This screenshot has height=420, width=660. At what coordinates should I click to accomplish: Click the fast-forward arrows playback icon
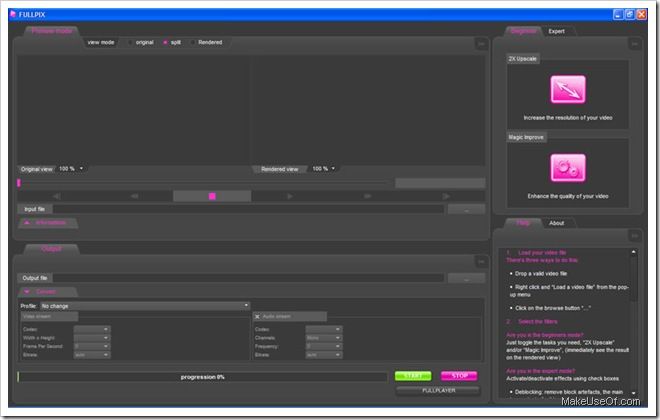pyautogui.click(x=369, y=196)
